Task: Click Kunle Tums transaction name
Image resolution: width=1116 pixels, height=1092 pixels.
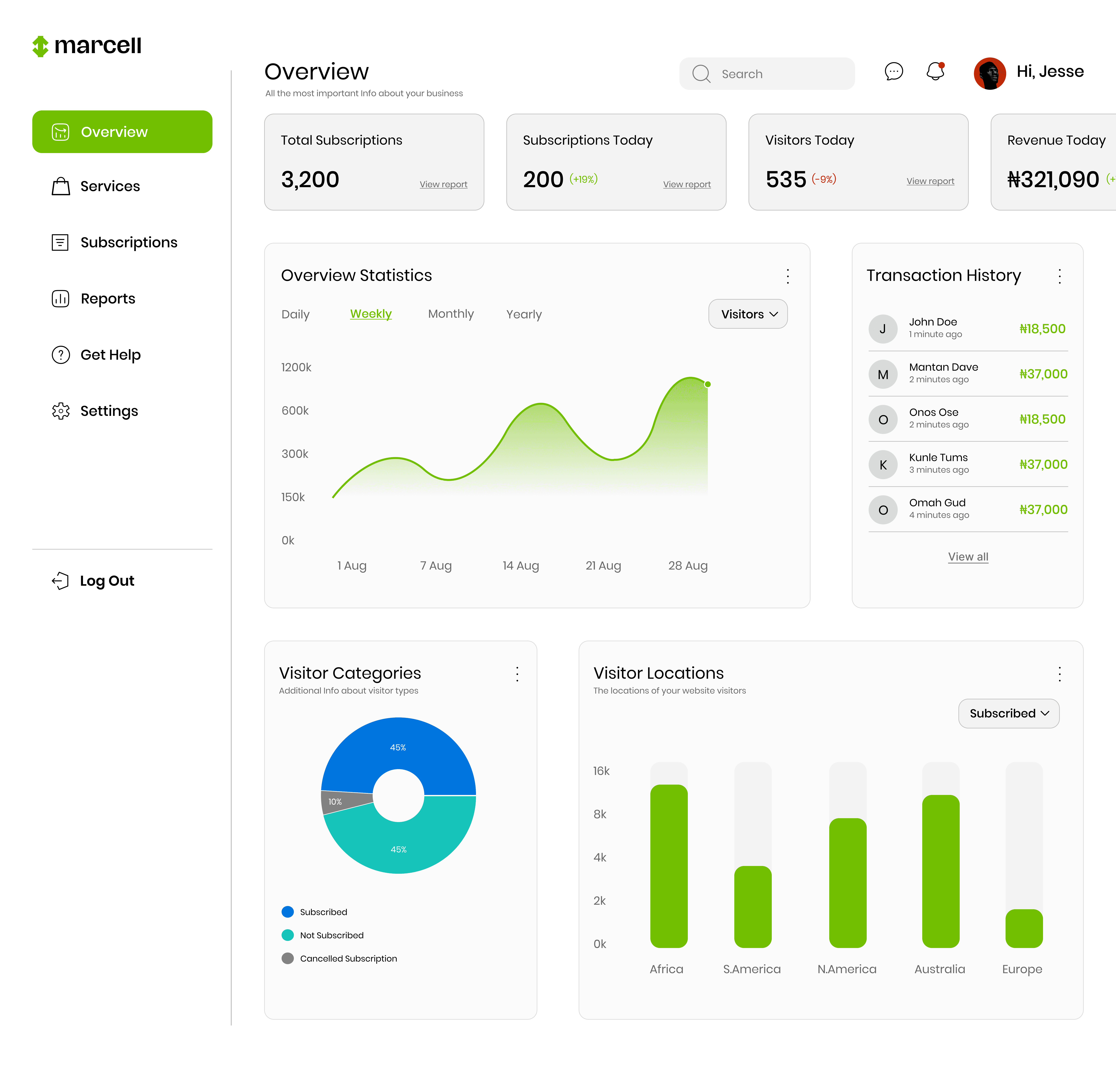Action: [938, 458]
